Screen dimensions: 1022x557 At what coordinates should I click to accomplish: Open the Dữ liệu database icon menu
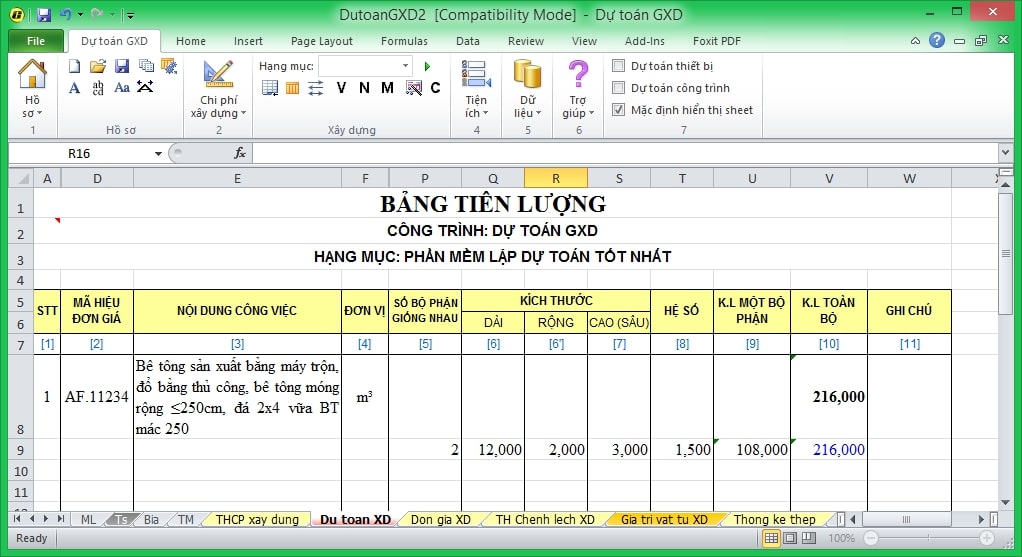pos(527,88)
